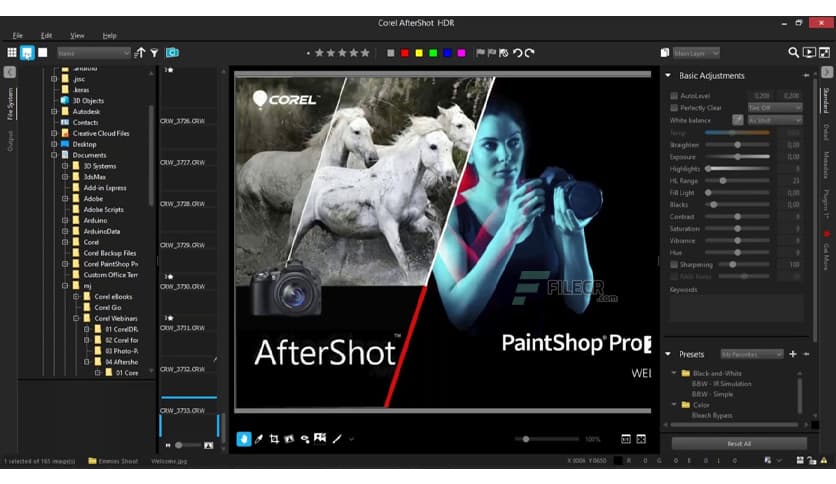Rotate image counter-clockwise
This screenshot has width=836, height=484.
pos(517,53)
